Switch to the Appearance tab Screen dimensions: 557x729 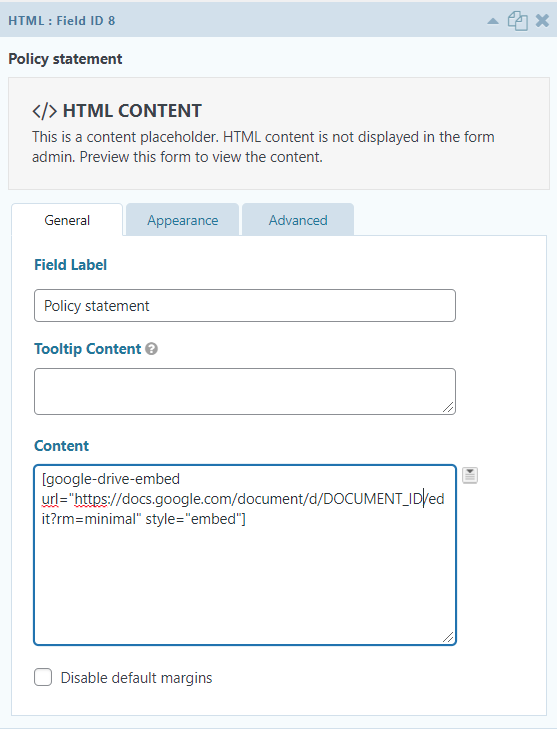(x=183, y=220)
